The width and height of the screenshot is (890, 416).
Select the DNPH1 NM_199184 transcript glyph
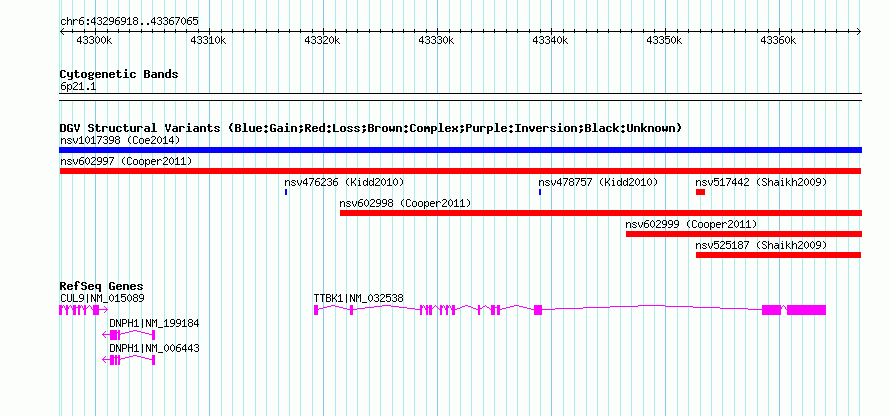click(x=129, y=335)
